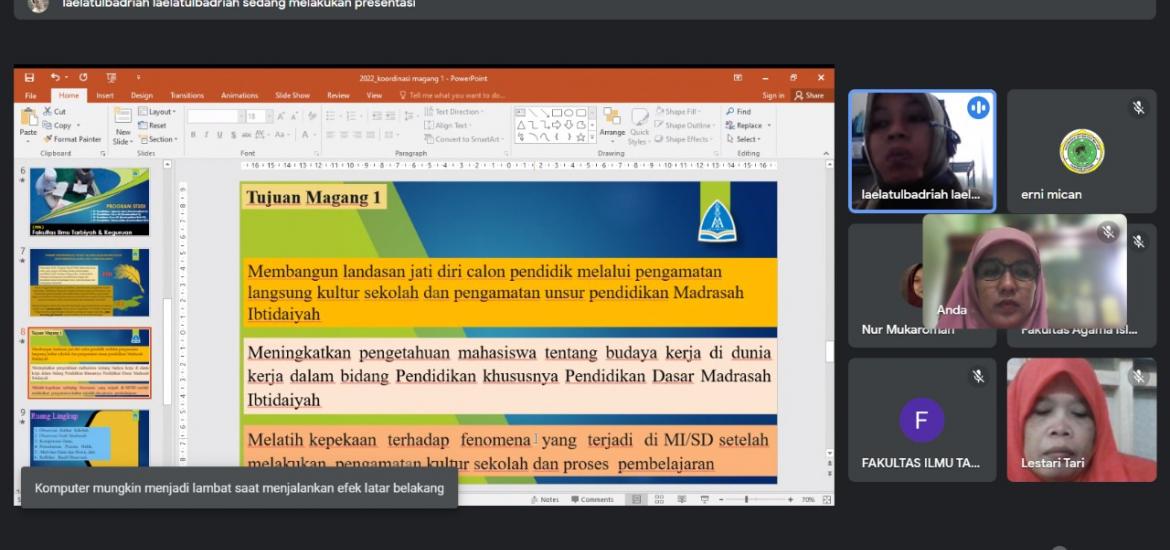The image size is (1170, 550).
Task: Click the Sign in link
Action: [773, 95]
